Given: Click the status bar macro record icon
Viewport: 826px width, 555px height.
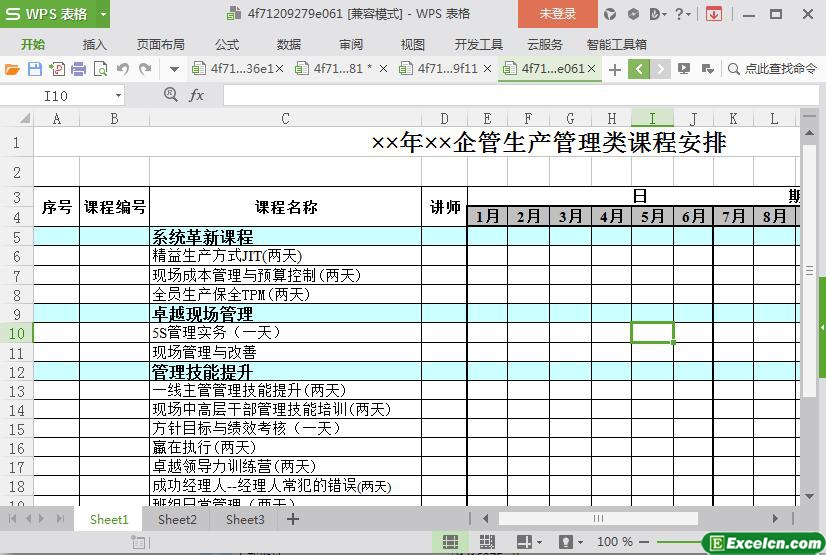Looking at the screenshot, I should click(x=139, y=542).
